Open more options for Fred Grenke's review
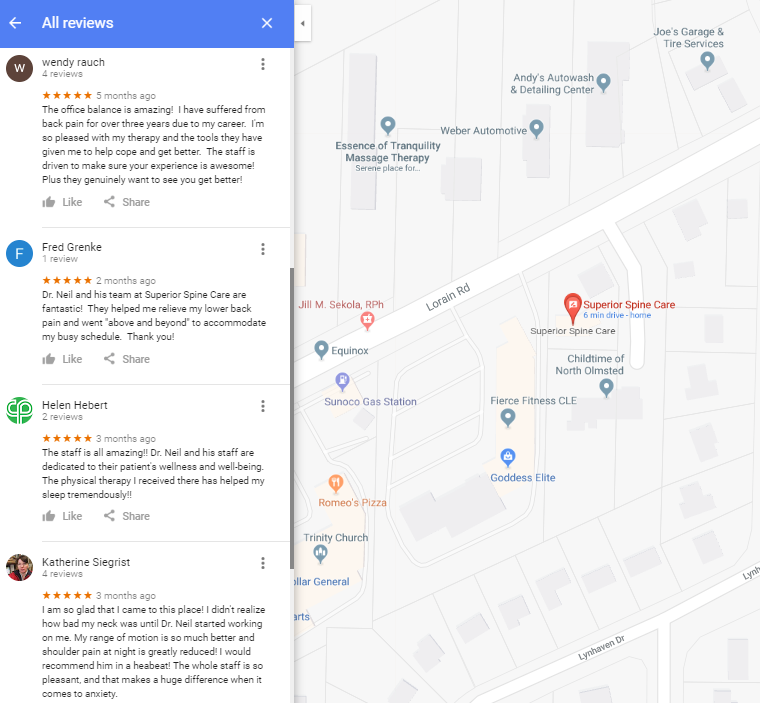The image size is (760, 703). [263, 249]
